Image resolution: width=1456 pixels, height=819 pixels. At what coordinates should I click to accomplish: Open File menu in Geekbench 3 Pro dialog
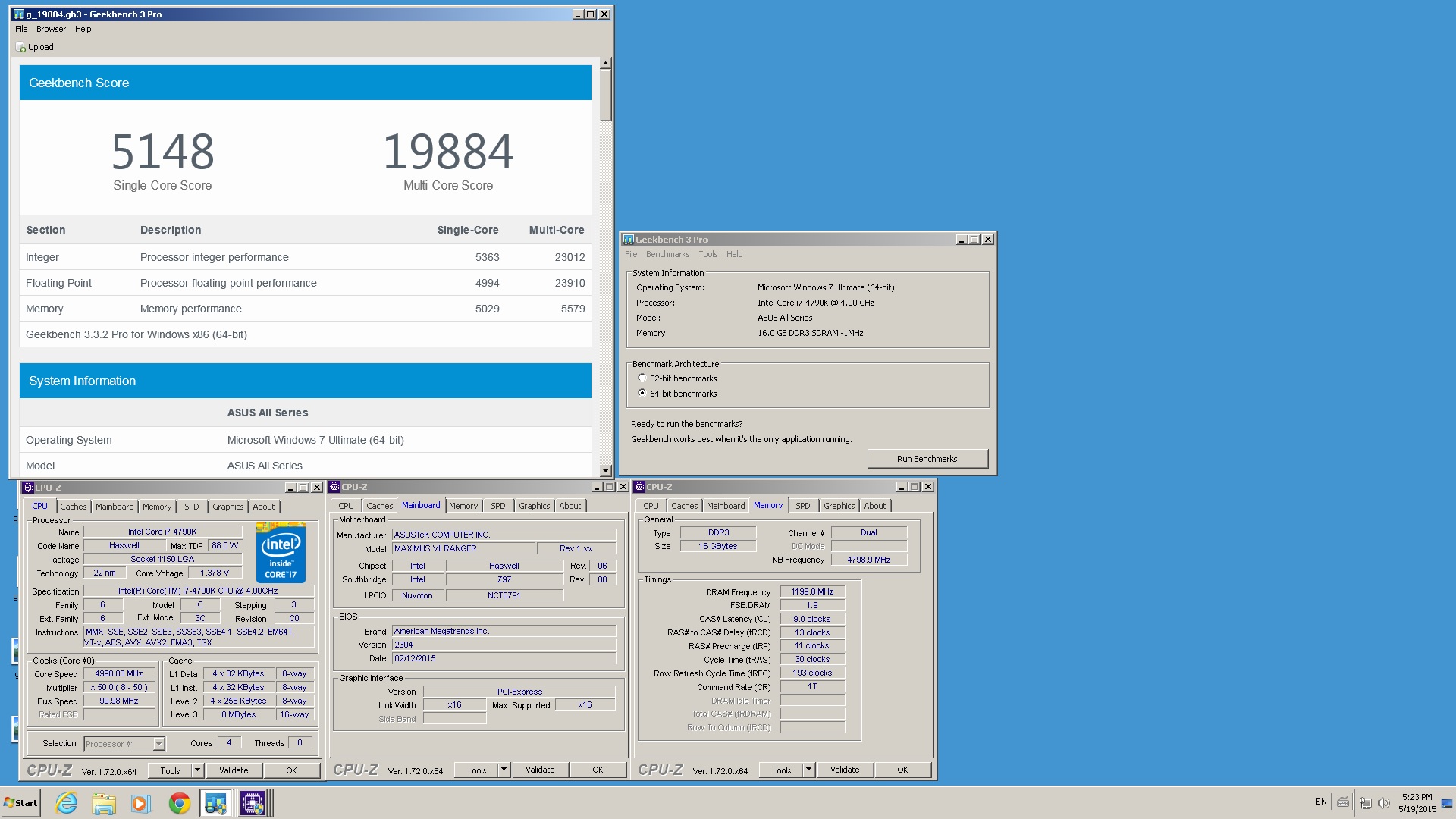tap(631, 254)
